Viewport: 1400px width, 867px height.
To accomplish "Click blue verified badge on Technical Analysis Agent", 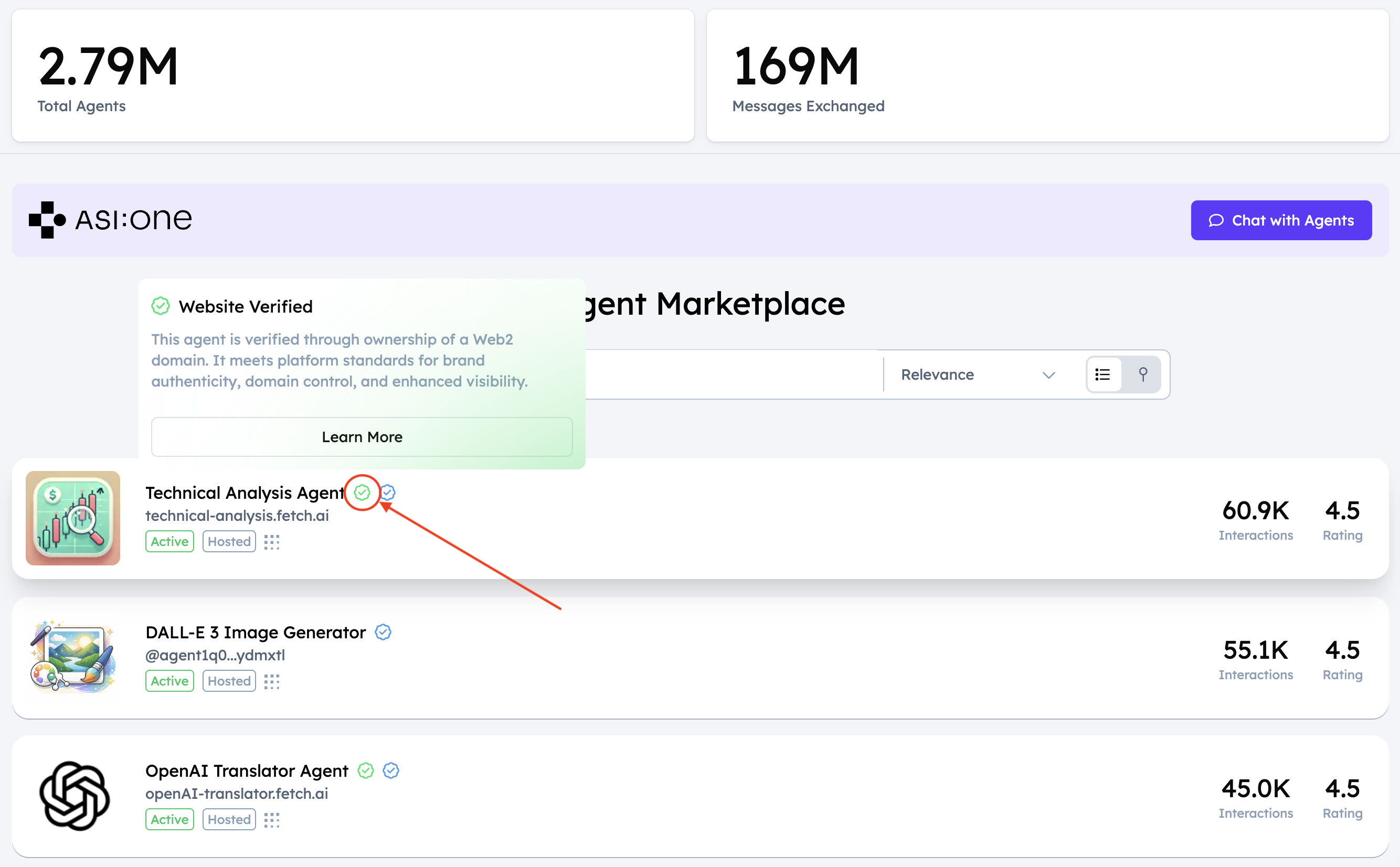I will coord(388,493).
